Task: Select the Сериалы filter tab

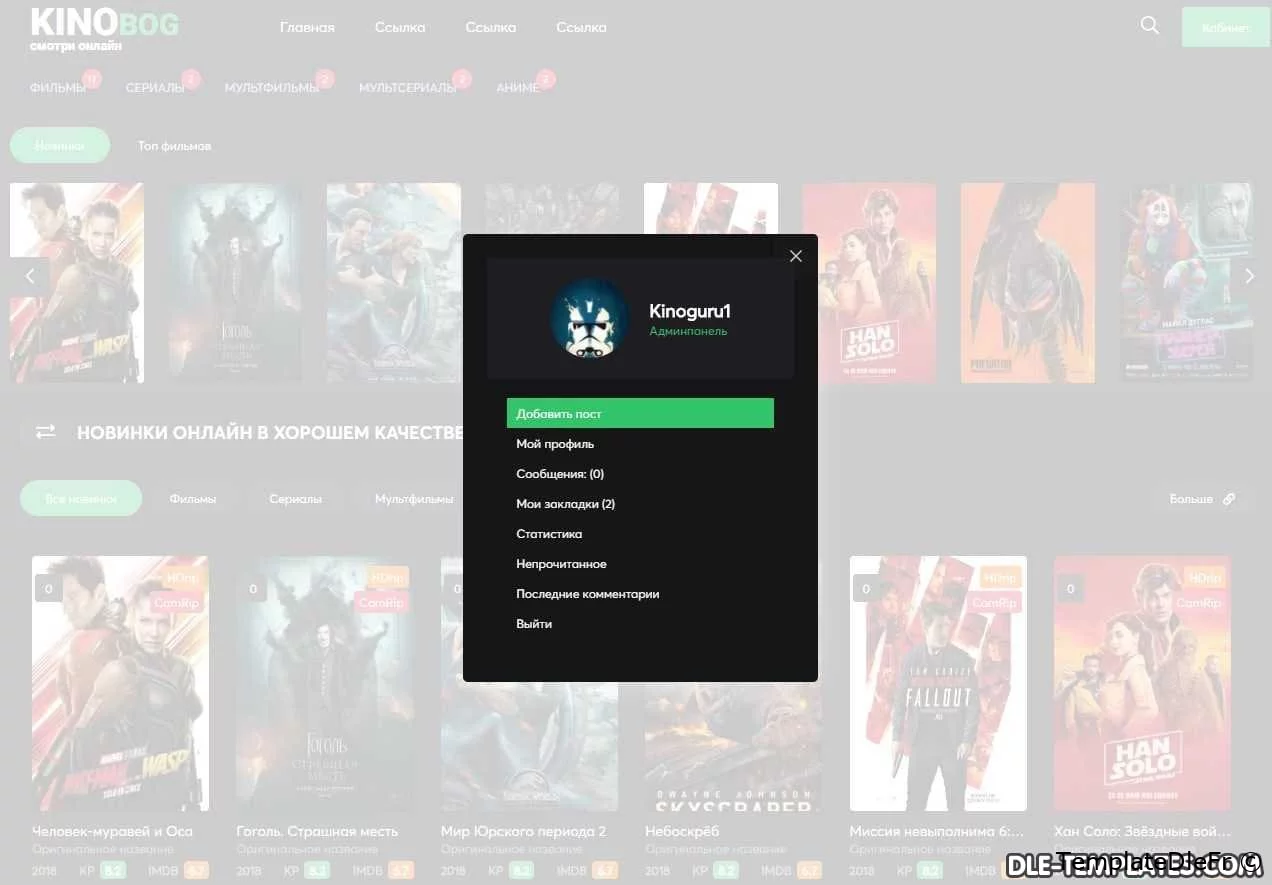Action: point(295,499)
